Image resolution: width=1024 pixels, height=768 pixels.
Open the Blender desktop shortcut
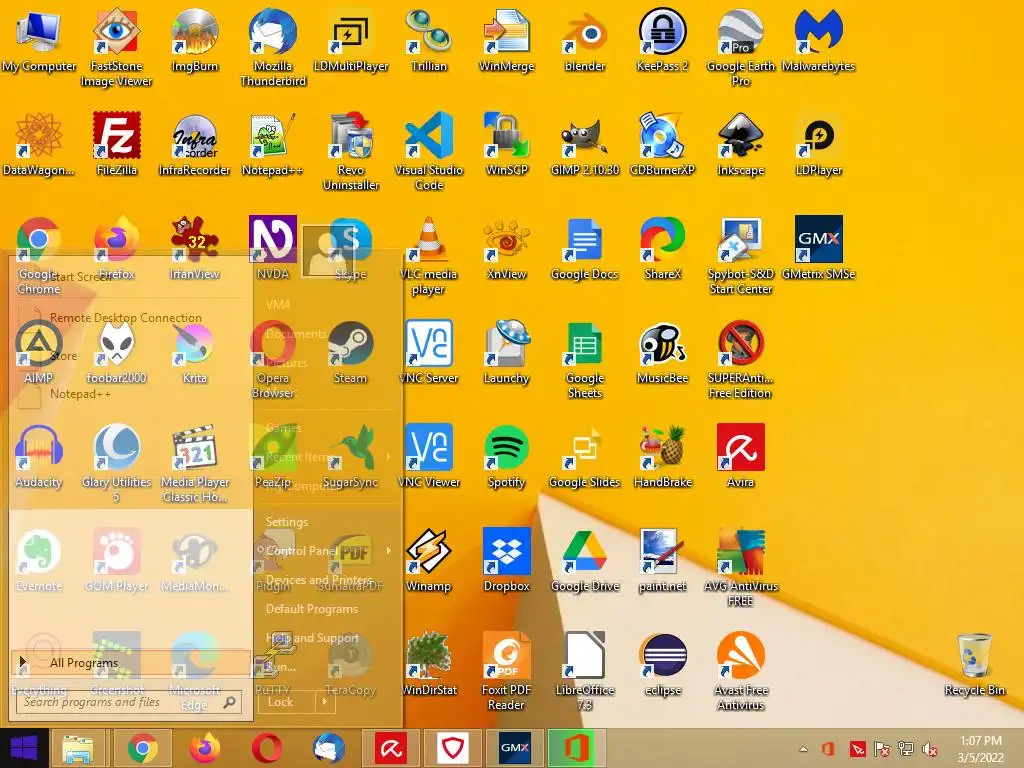584,40
